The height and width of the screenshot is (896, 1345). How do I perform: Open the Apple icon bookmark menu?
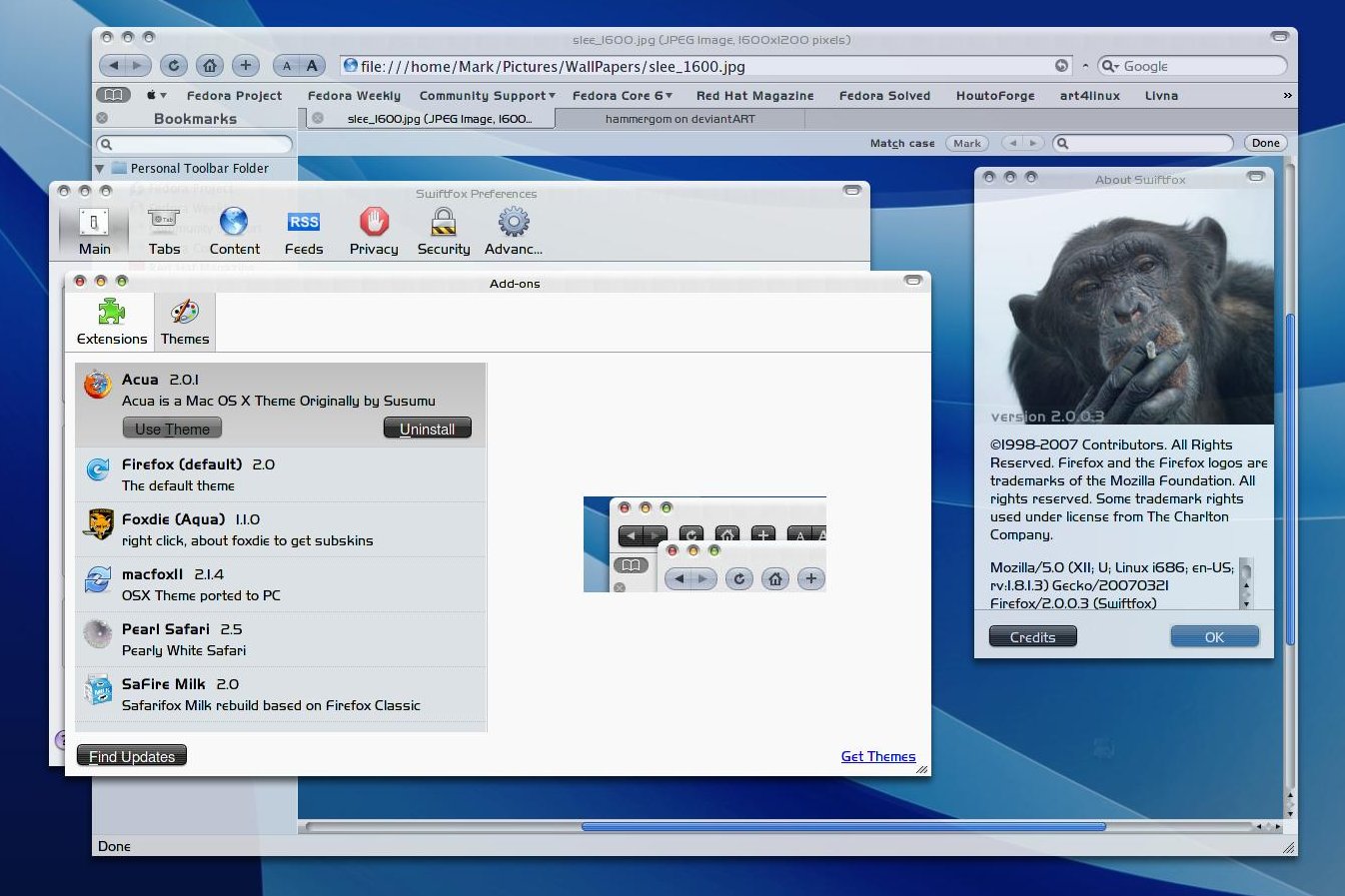tap(156, 96)
